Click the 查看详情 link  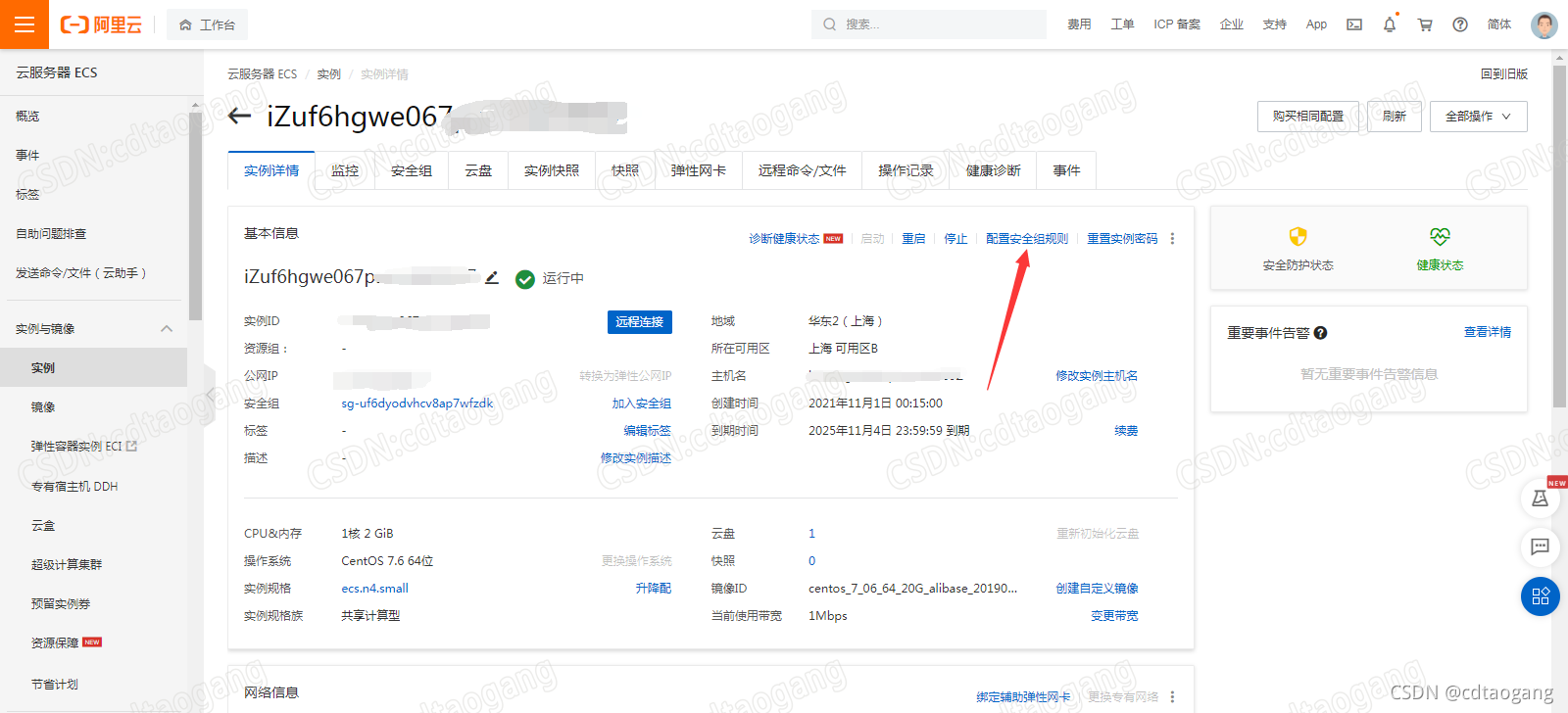[1488, 333]
